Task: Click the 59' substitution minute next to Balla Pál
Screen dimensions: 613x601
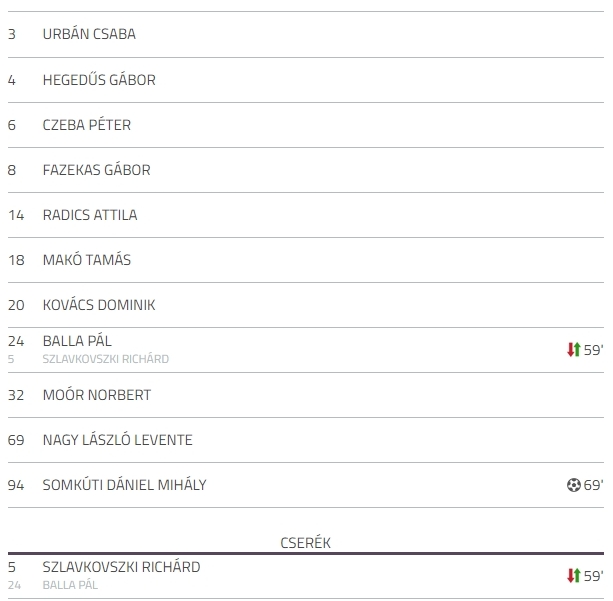Action: click(593, 350)
